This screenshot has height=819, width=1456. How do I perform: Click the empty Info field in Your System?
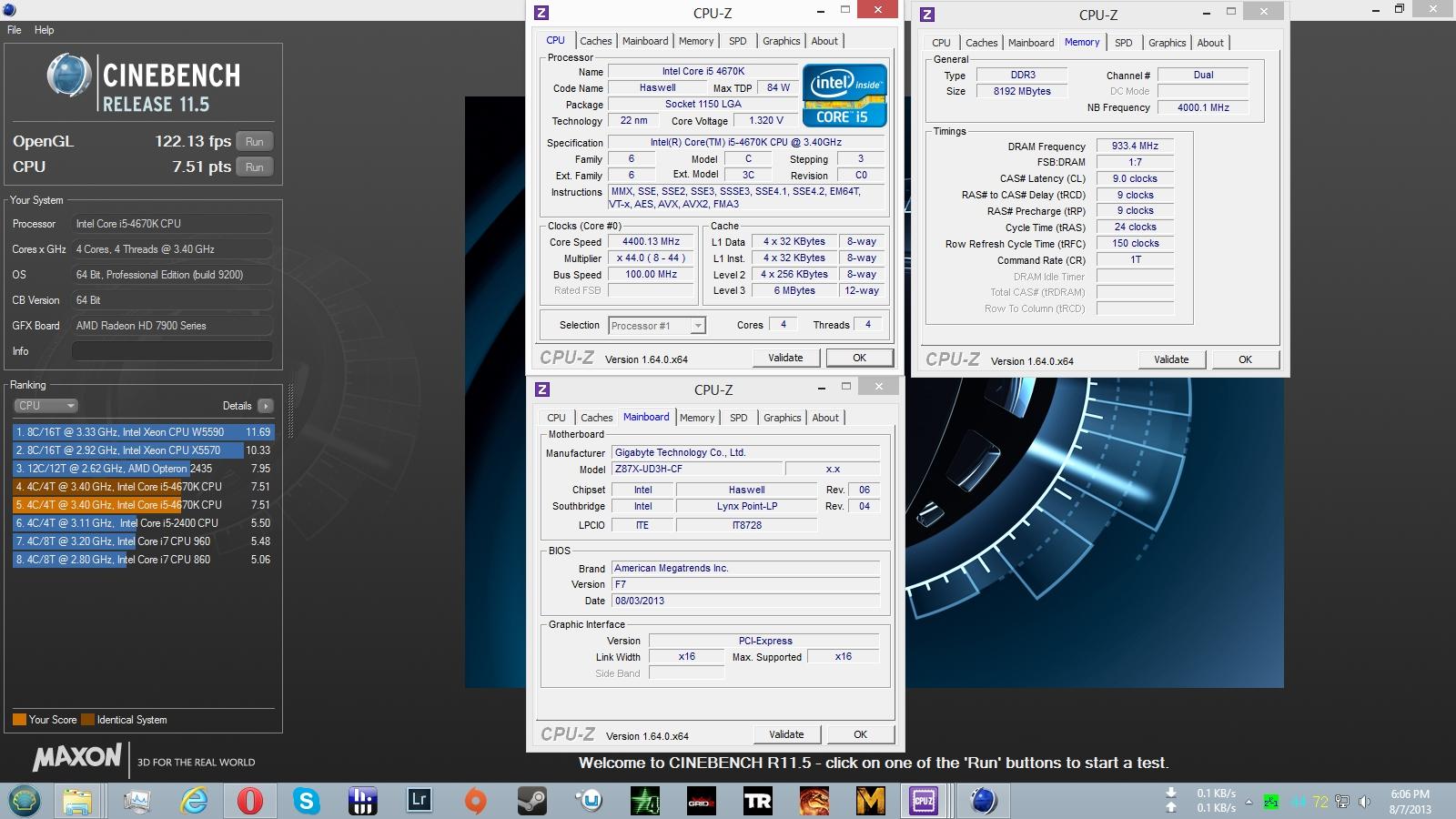click(x=172, y=351)
